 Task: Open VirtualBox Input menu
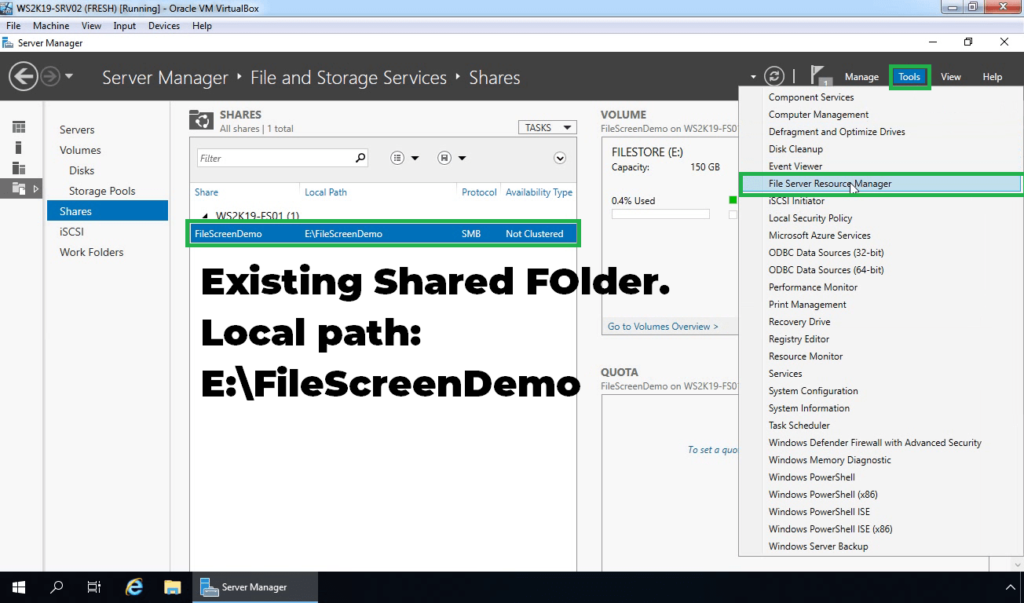124,25
